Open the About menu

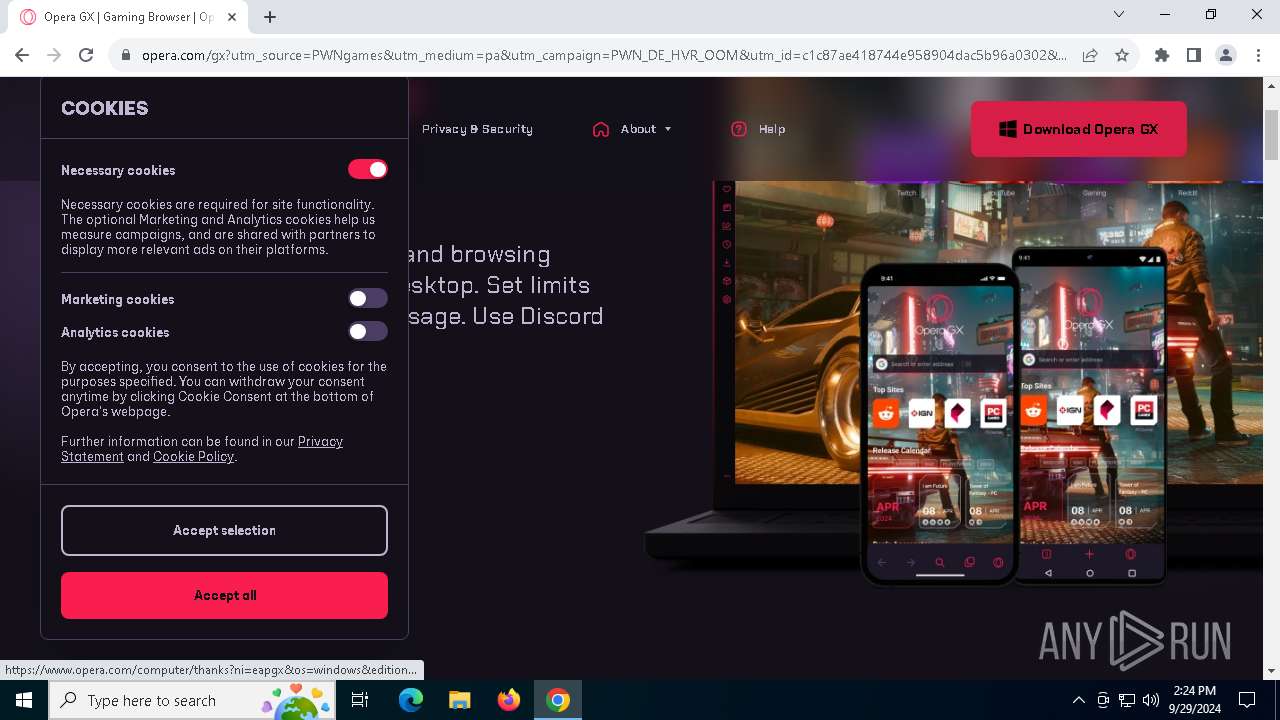638,129
